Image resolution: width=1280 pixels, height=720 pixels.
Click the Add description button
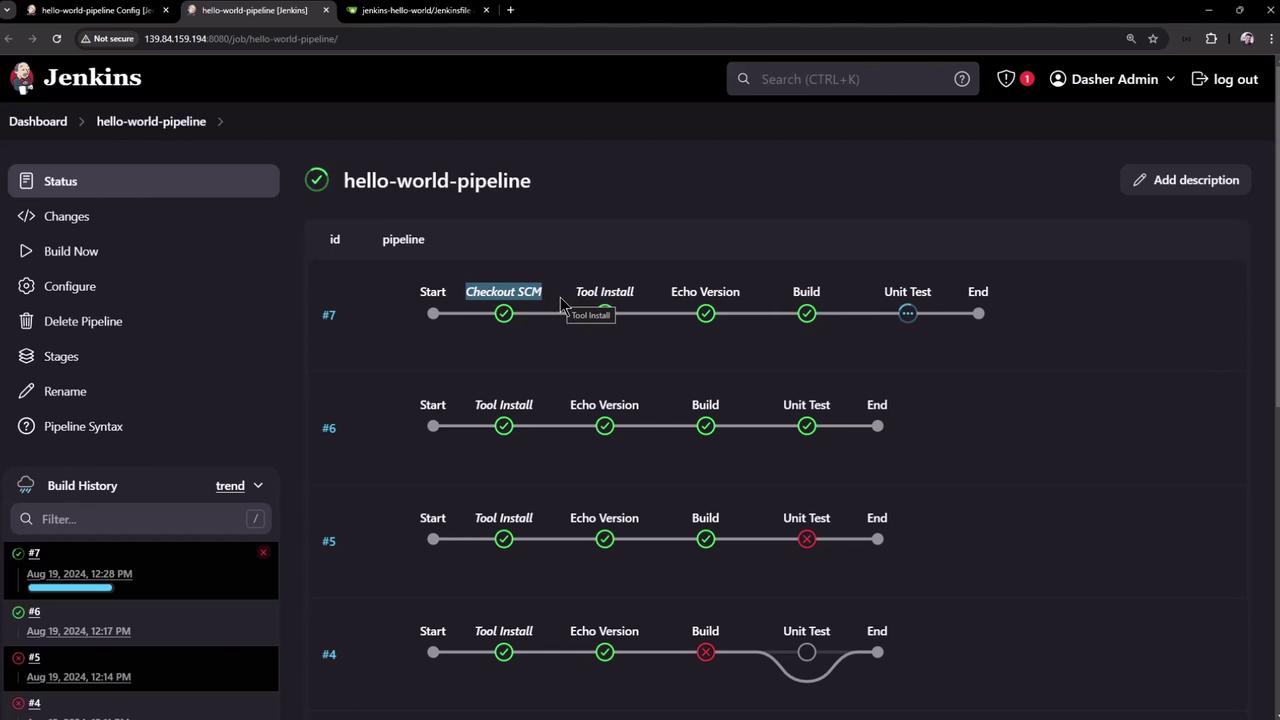(x=1185, y=180)
